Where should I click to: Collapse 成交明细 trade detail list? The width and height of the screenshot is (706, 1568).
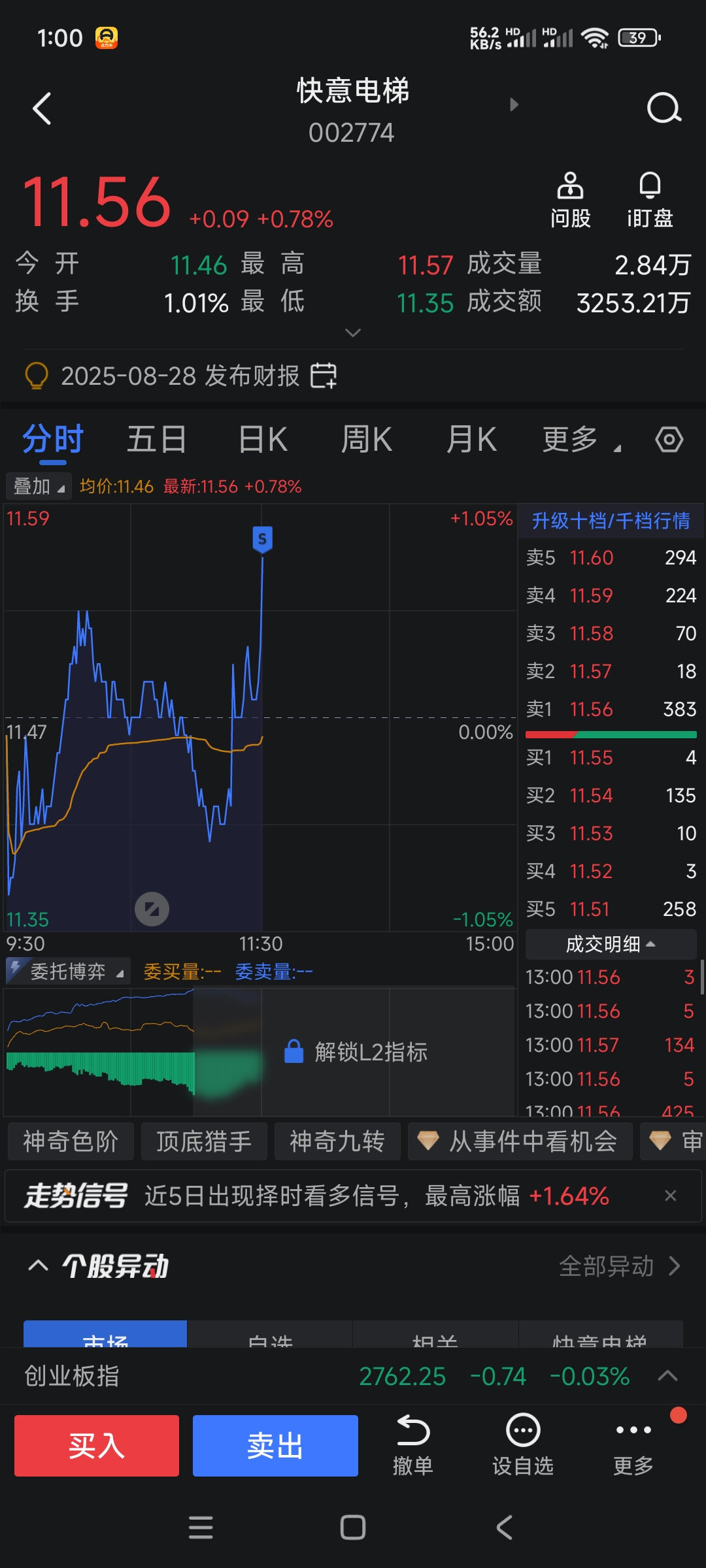point(611,944)
